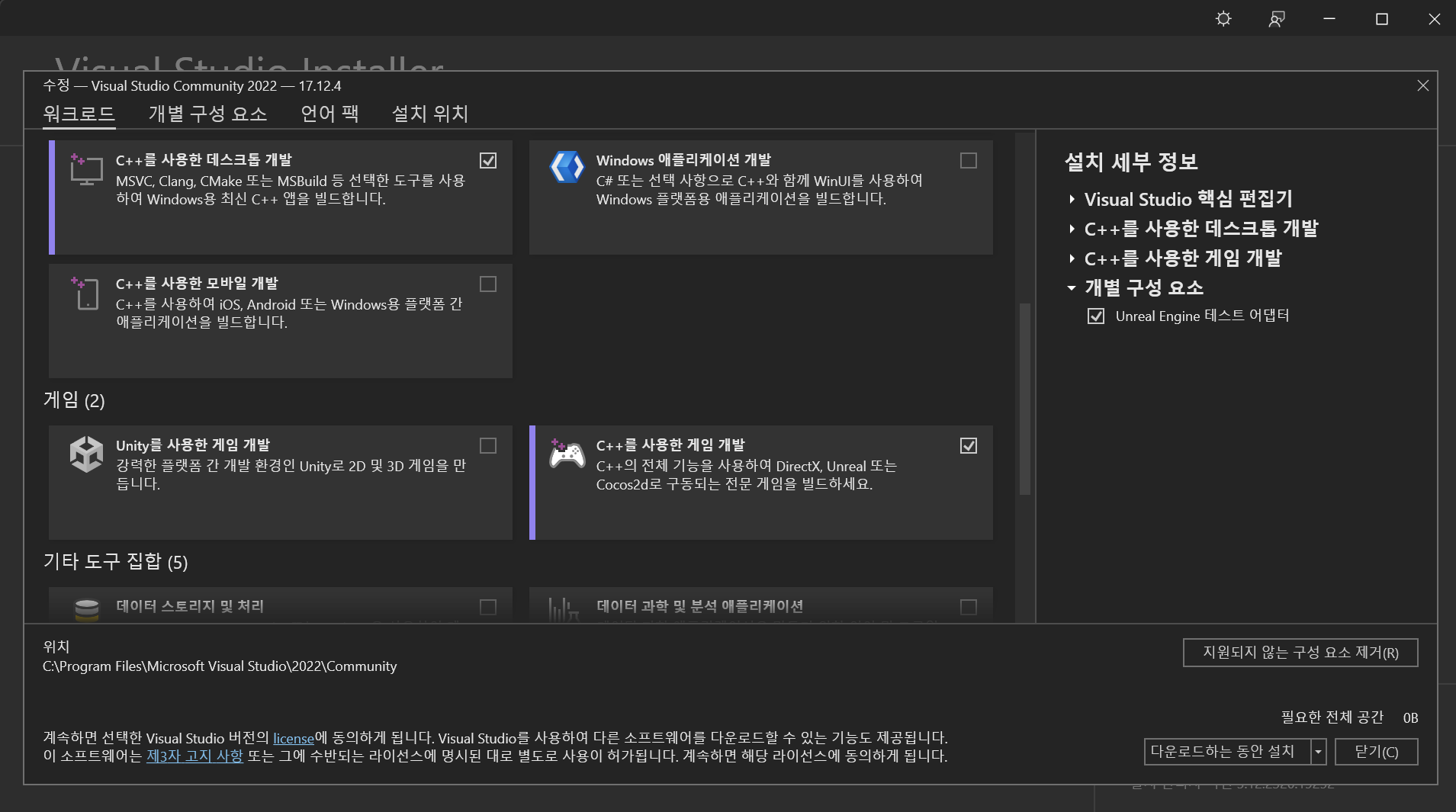Switch to 개별 구성 요소 tab

pos(207,114)
